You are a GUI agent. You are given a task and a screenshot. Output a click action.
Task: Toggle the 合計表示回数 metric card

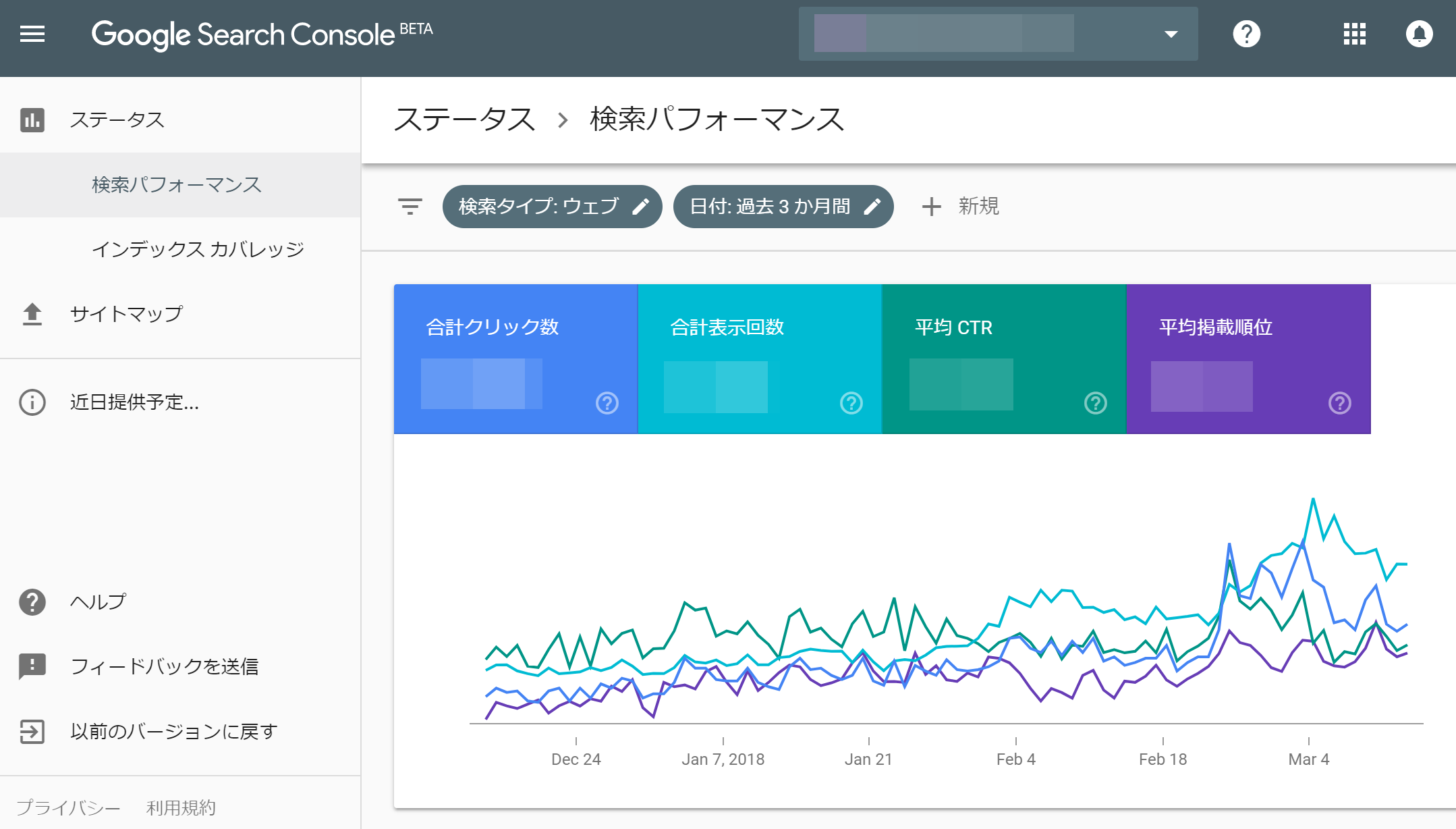(x=760, y=359)
